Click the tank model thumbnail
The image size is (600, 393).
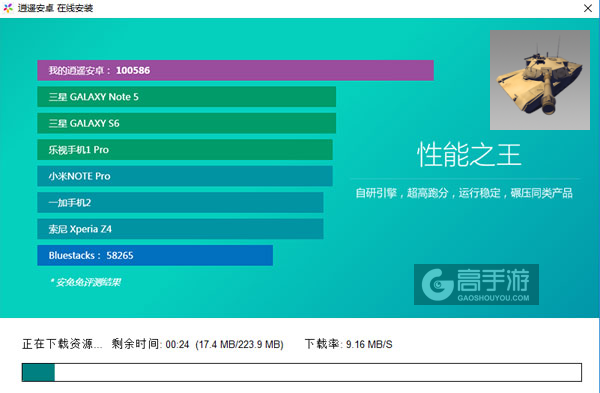pyautogui.click(x=540, y=80)
